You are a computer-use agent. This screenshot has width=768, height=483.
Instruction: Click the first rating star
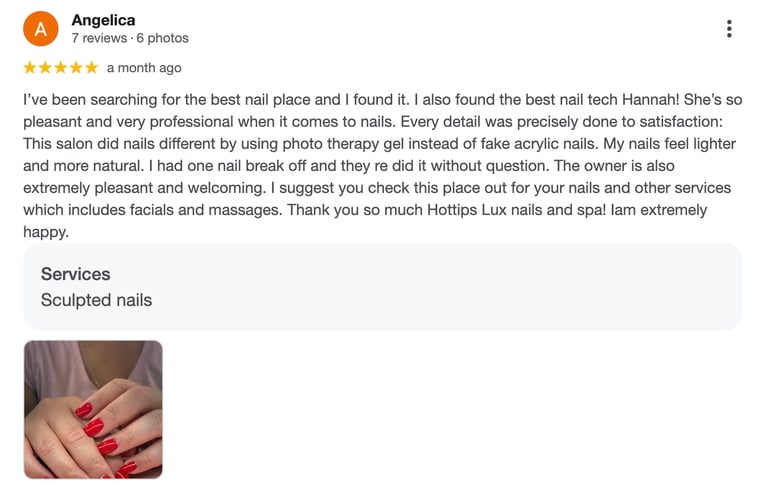30,68
